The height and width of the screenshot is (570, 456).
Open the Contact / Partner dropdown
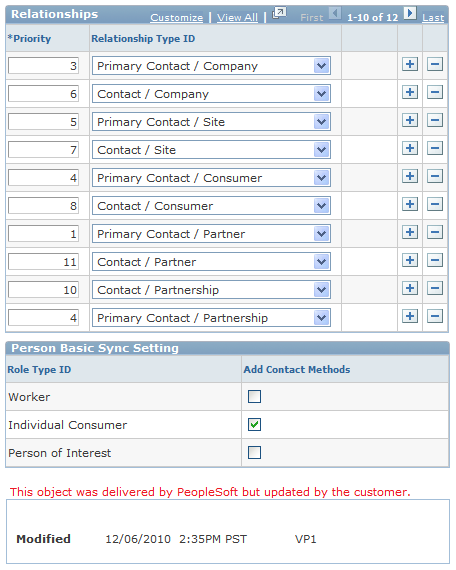tap(211, 262)
